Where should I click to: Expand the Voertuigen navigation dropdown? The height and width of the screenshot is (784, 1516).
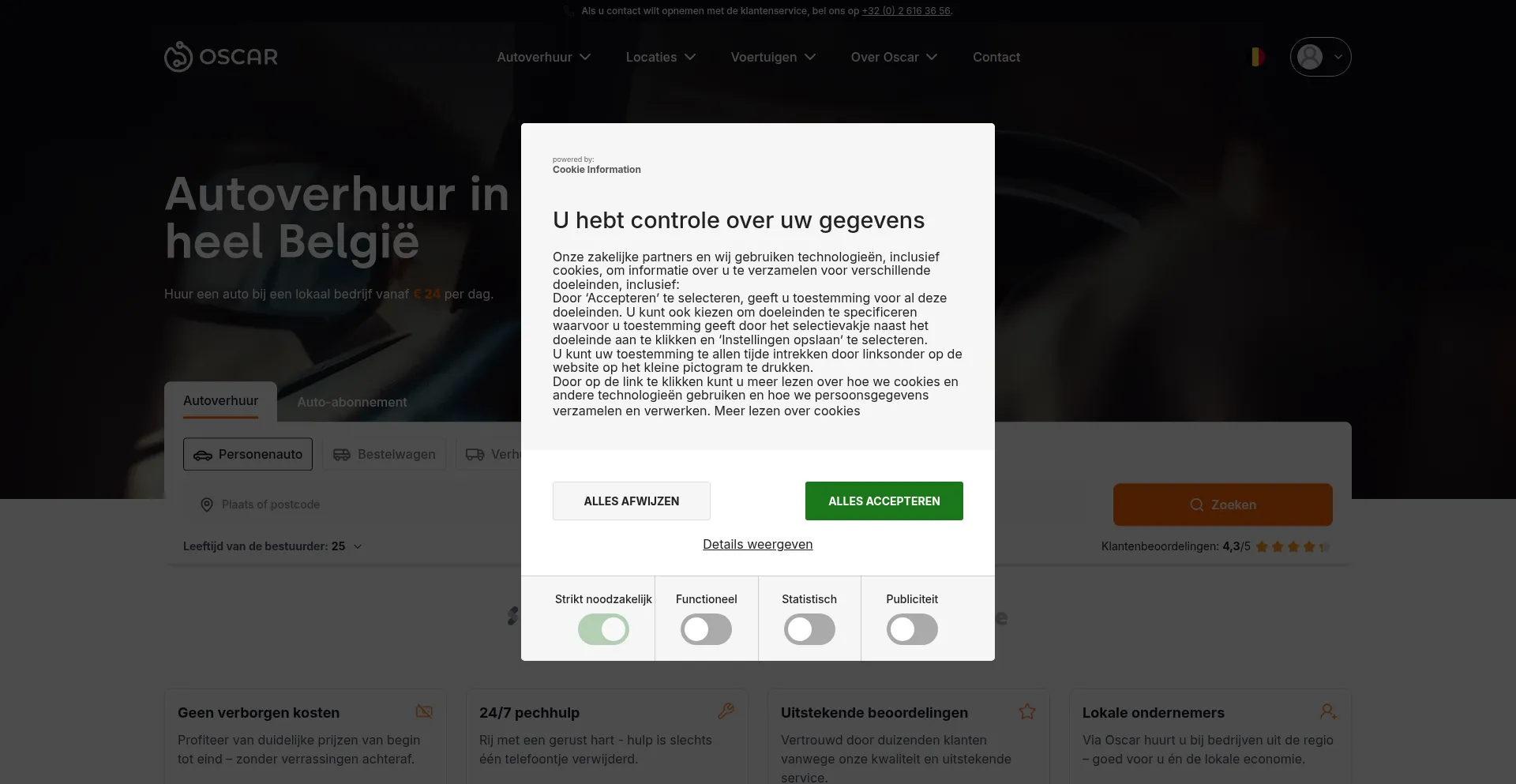773,57
